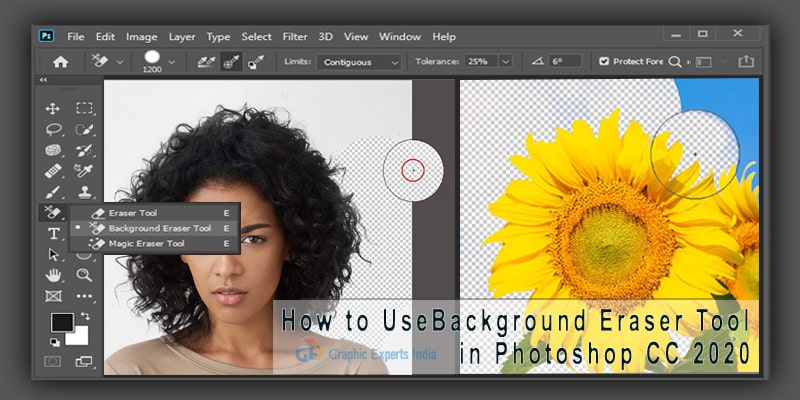Screen dimensions: 800x400
Task: Open the Background Eraser tool preset picker
Action: (100, 61)
